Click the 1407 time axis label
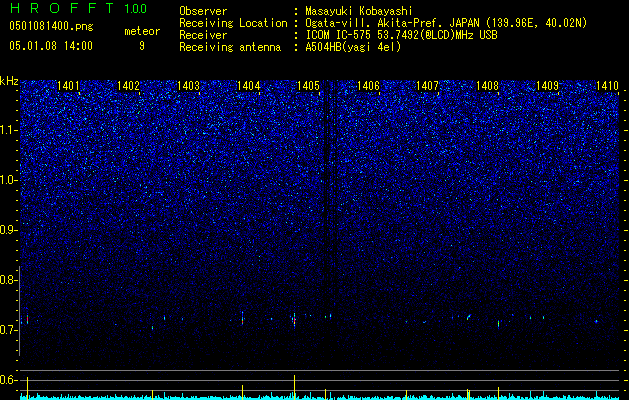Viewport: 629px width, 400px height. point(427,85)
